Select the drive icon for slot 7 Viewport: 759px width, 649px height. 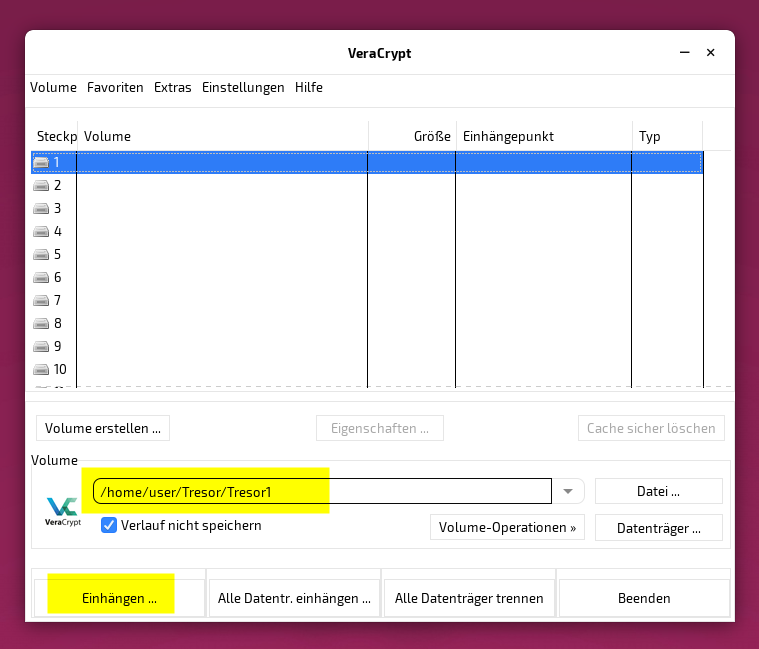(x=41, y=301)
